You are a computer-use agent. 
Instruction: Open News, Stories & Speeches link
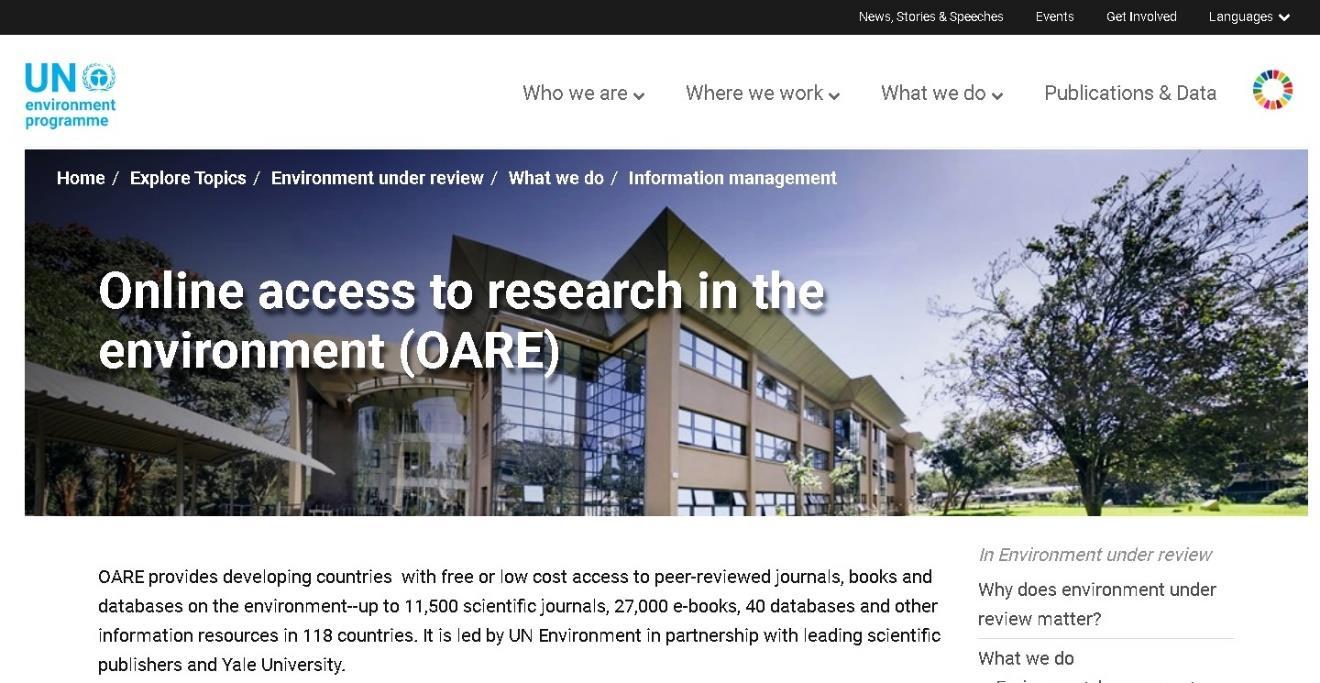pos(930,17)
